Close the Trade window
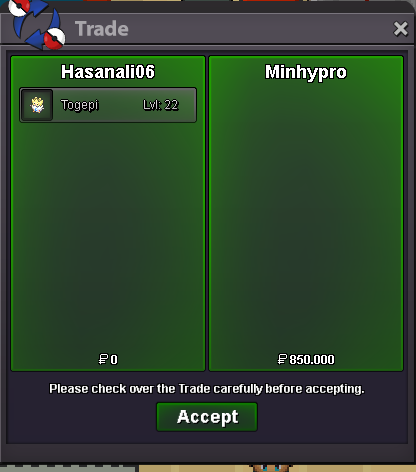This screenshot has width=416, height=472. point(400,29)
